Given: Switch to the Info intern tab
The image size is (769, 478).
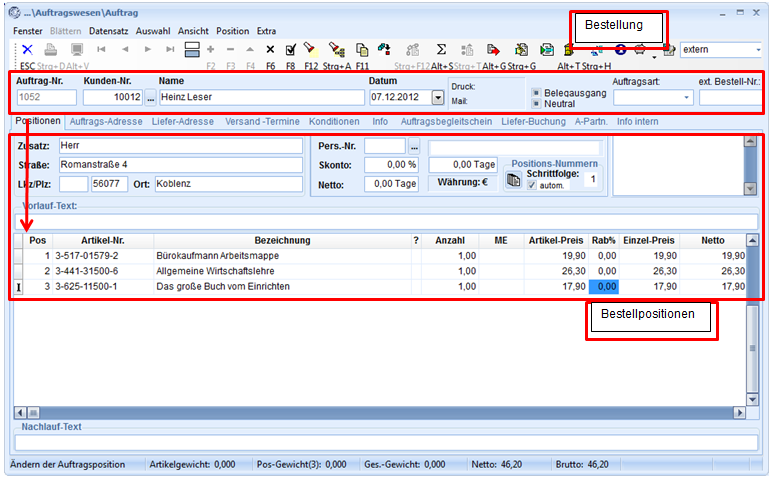Looking at the screenshot, I should pos(638,122).
